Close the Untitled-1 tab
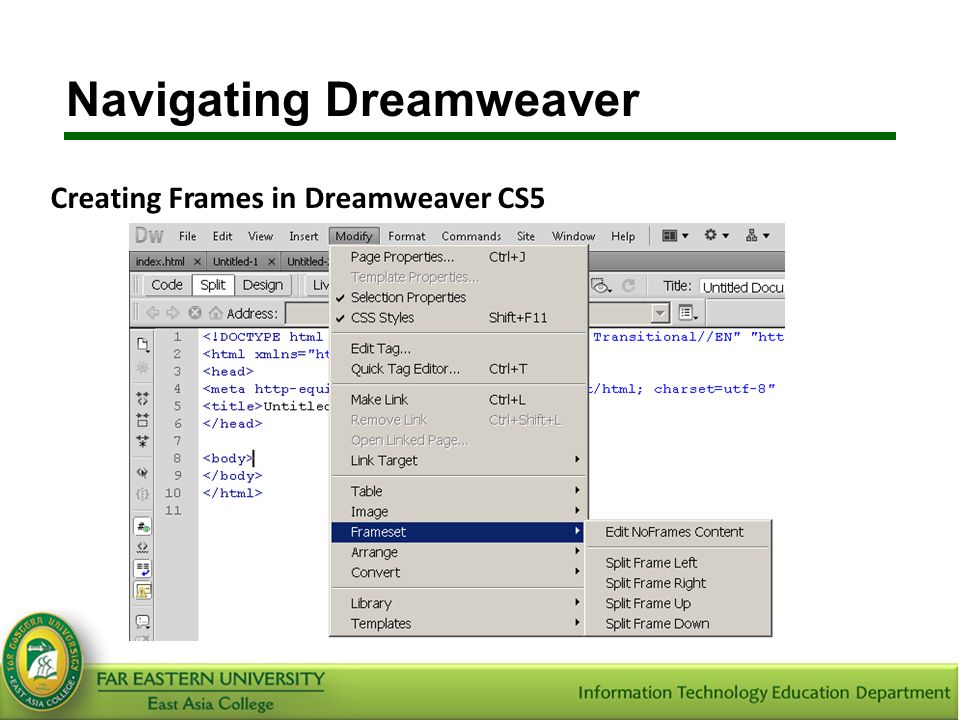The width and height of the screenshot is (960, 720). tap(271, 261)
